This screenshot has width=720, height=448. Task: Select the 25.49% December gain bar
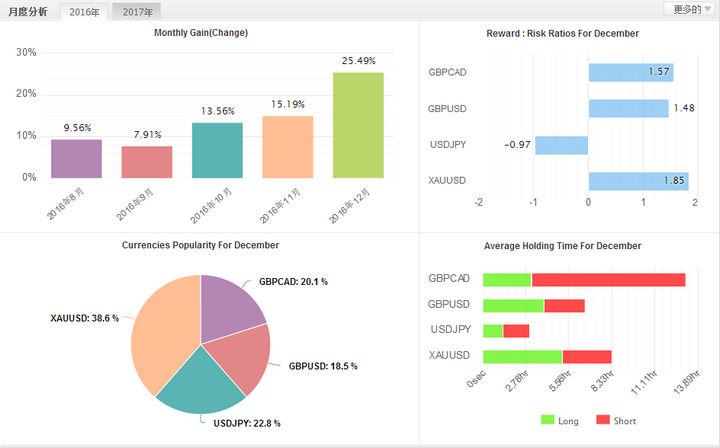[358, 125]
